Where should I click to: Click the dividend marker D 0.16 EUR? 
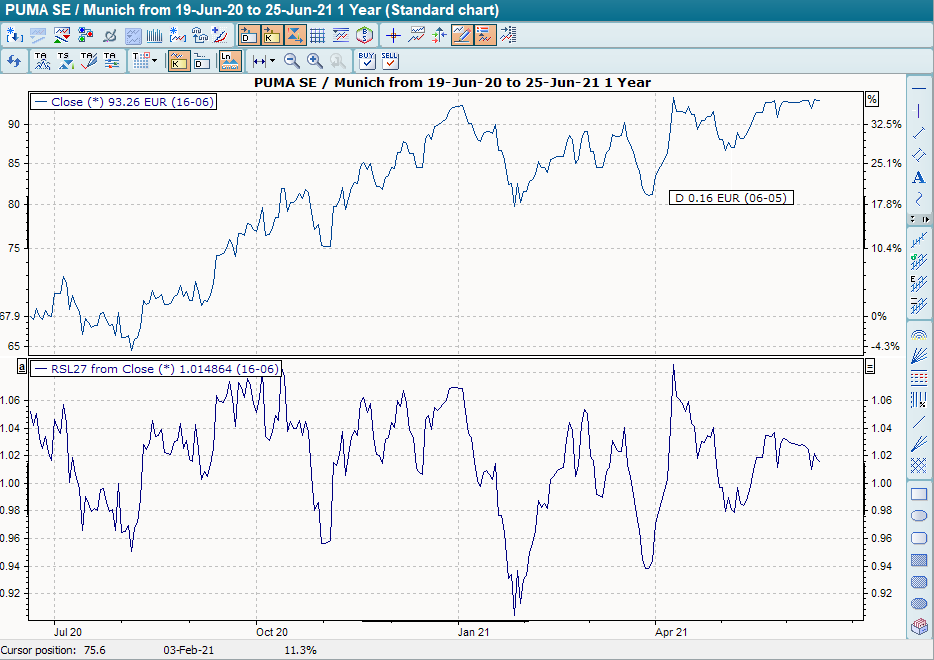tap(731, 198)
